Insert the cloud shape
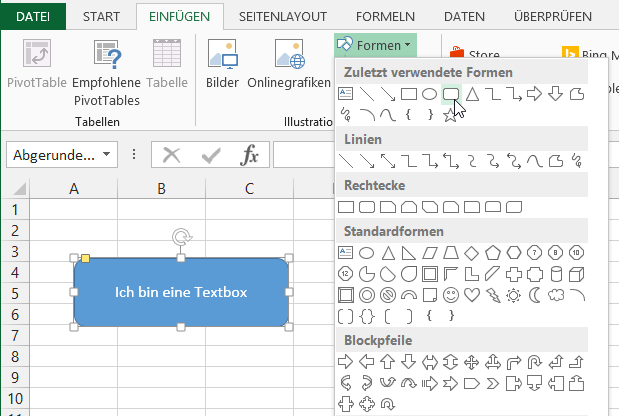 556,295
